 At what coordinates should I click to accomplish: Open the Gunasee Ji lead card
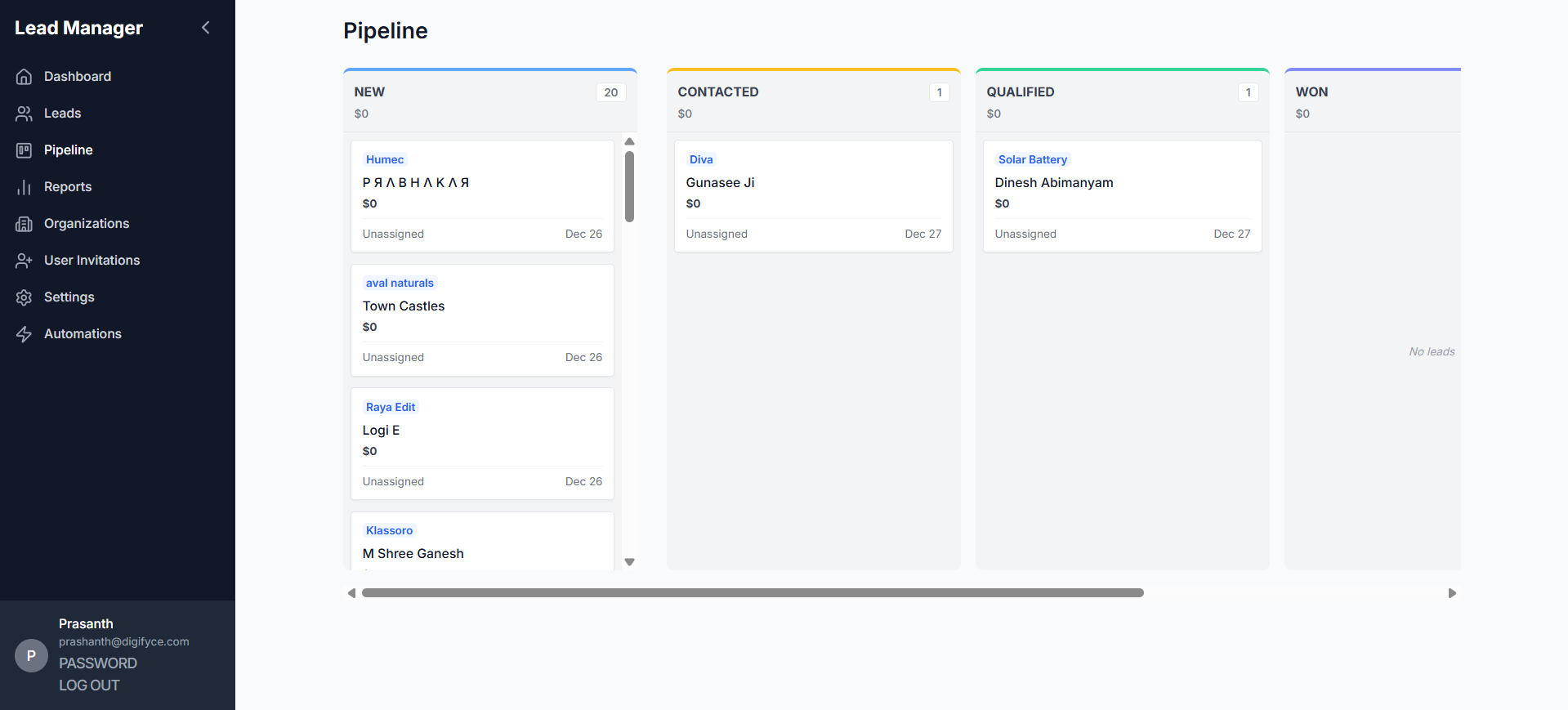(813, 196)
